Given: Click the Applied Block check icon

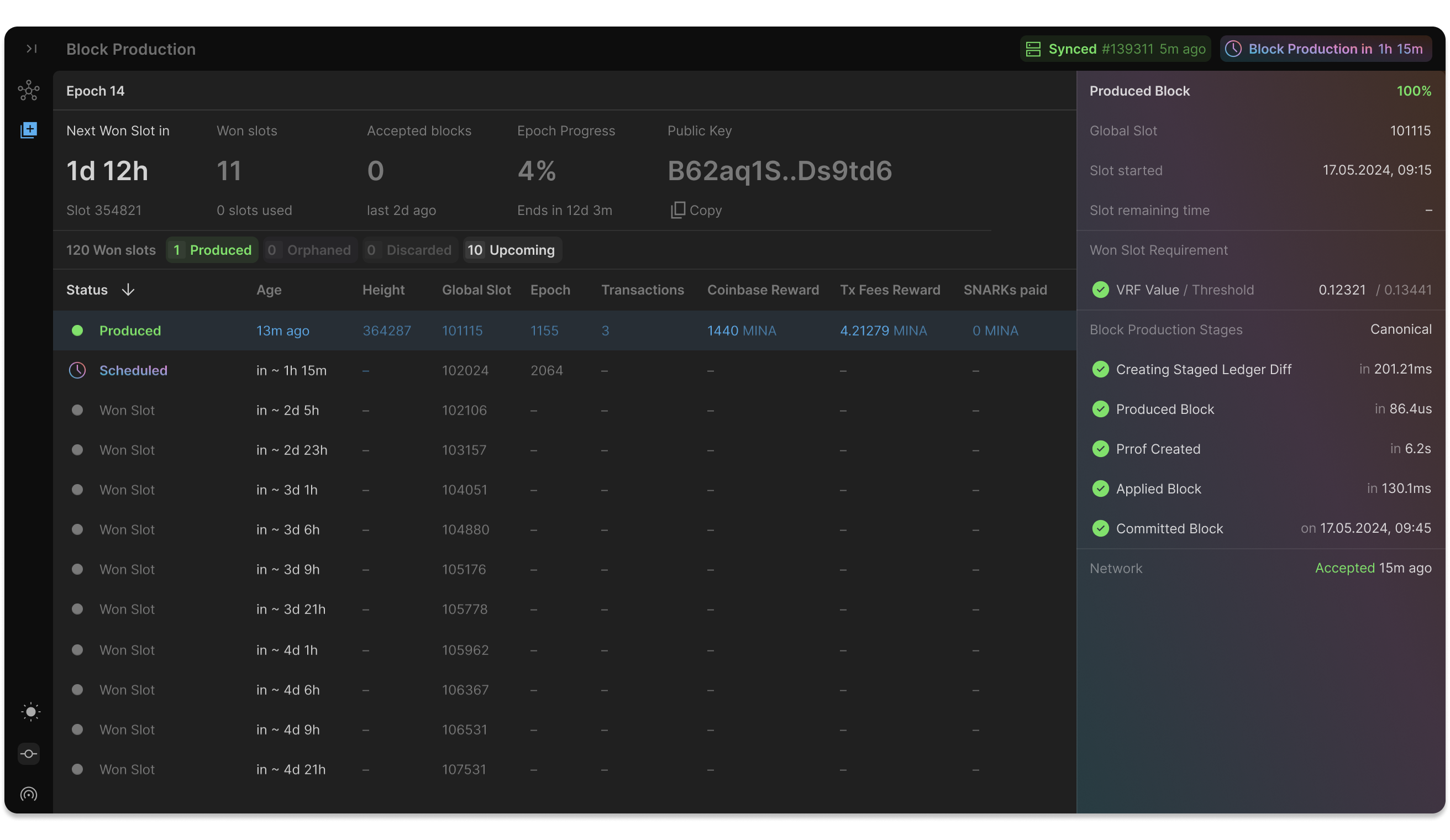Looking at the screenshot, I should (x=1100, y=488).
